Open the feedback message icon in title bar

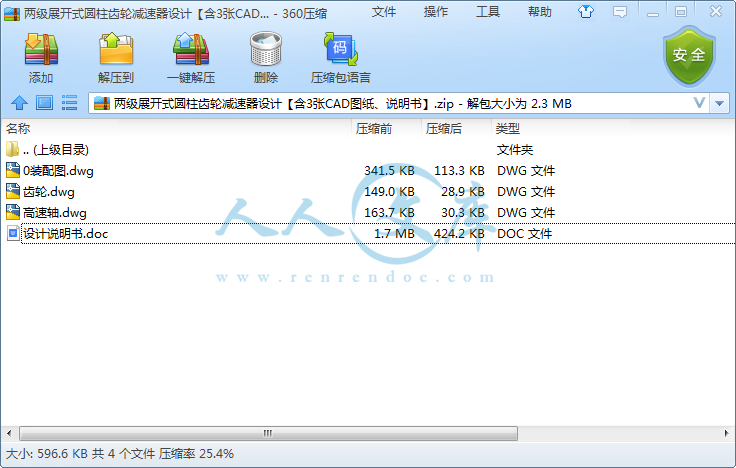click(620, 12)
